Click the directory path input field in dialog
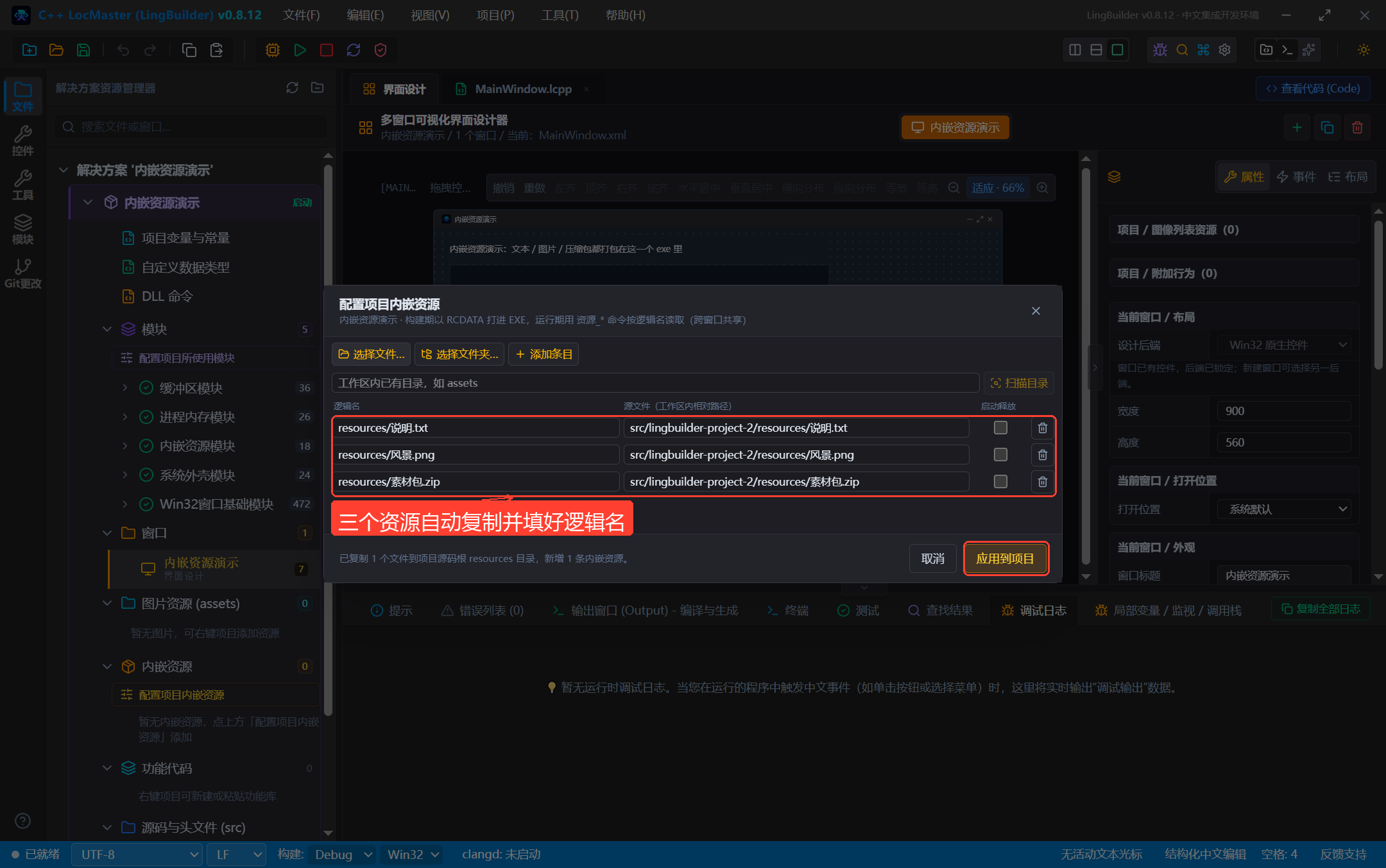The image size is (1386, 868). [655, 383]
